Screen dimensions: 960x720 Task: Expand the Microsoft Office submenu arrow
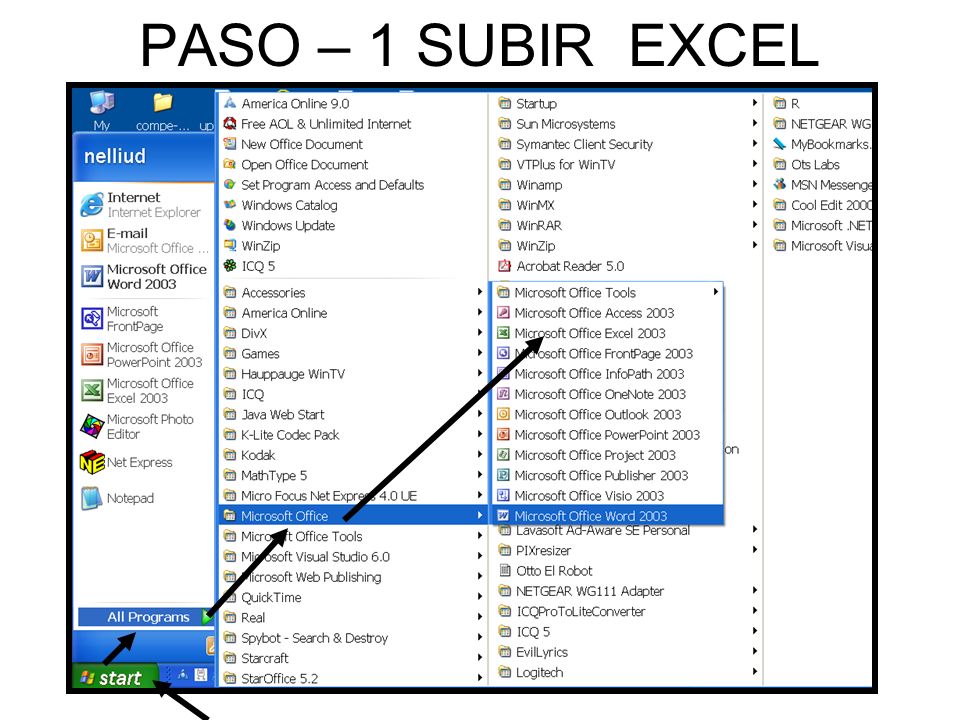click(480, 516)
